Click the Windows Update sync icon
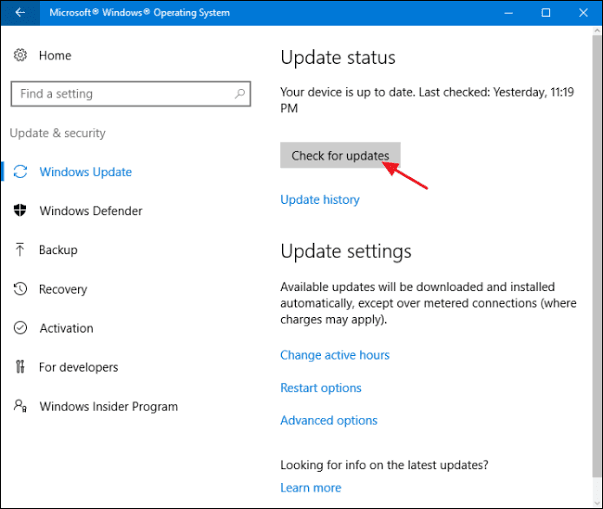The image size is (603, 509). [20, 172]
